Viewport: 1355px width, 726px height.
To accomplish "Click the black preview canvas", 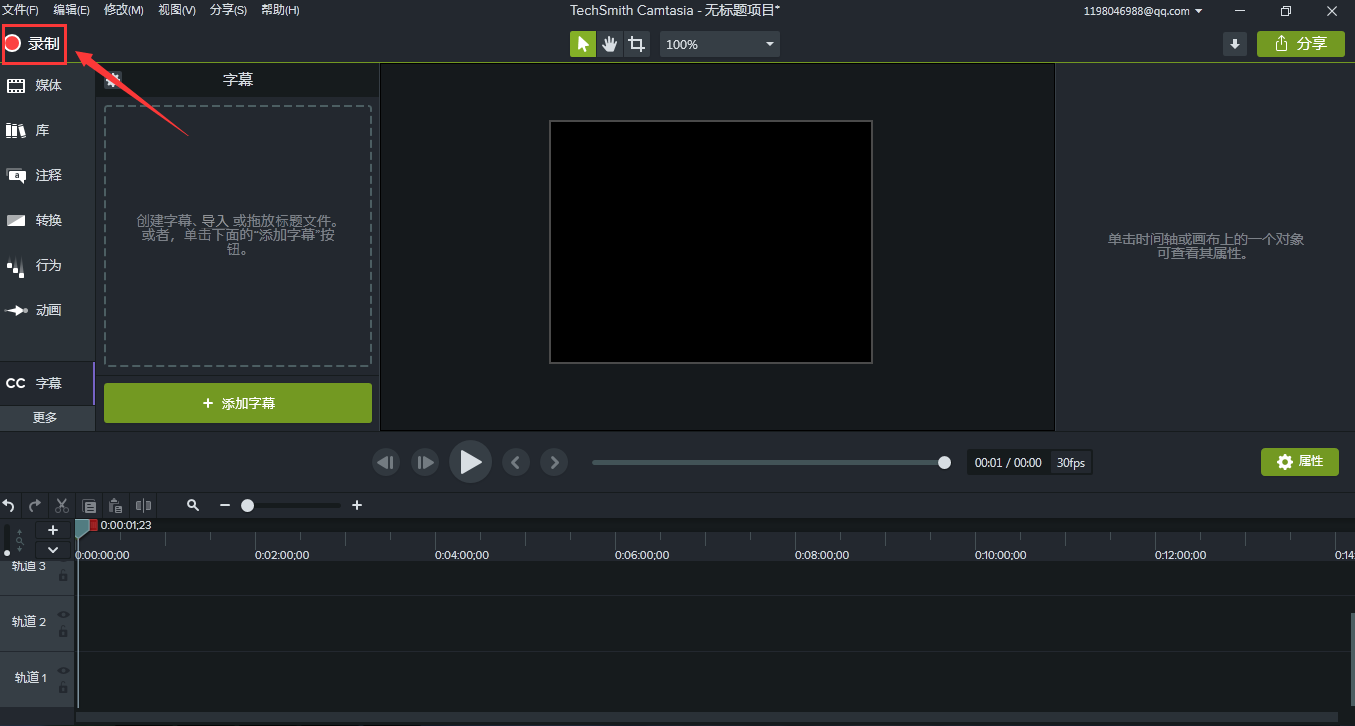I will point(711,242).
